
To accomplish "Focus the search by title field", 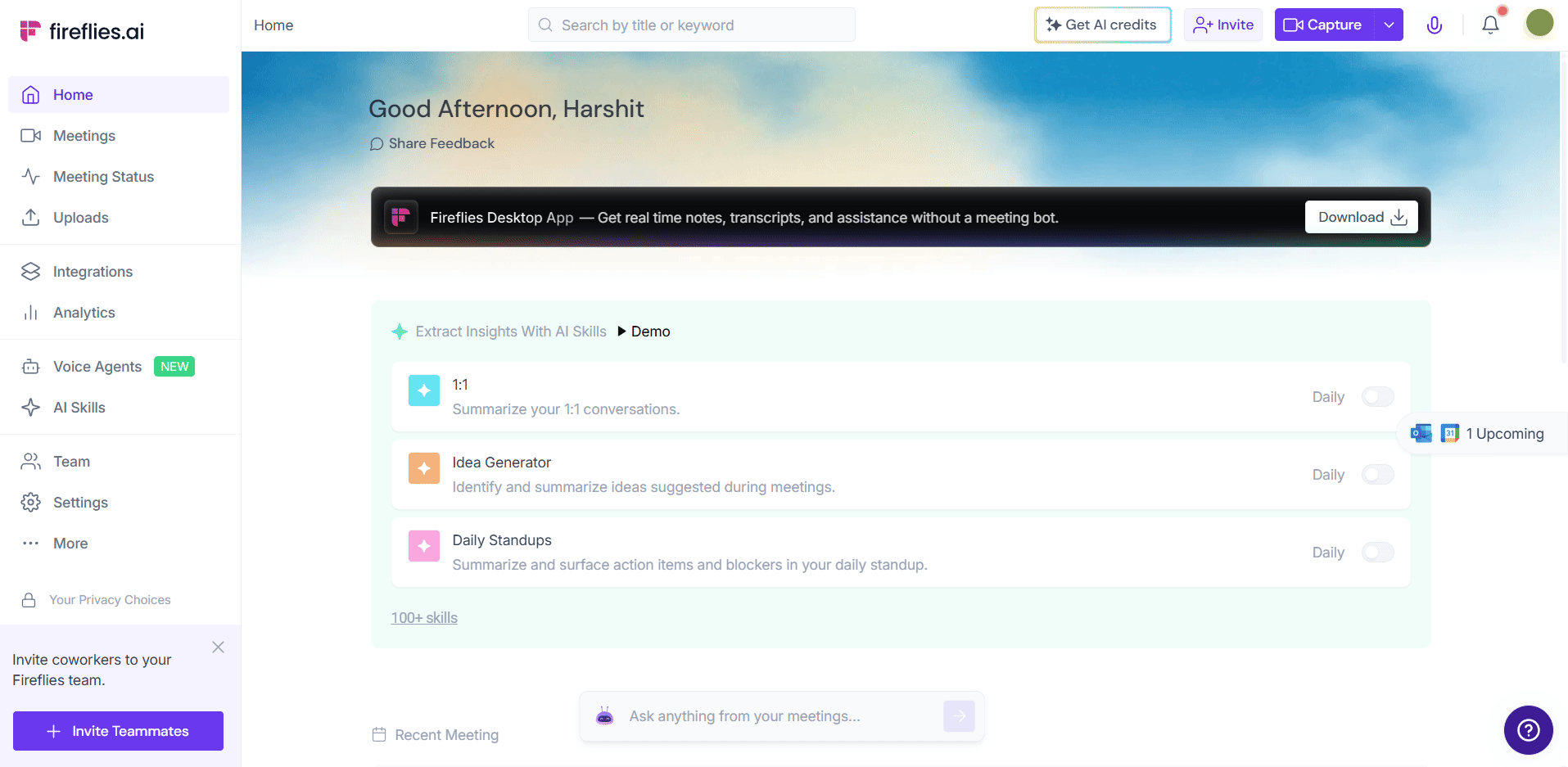I will 692,25.
